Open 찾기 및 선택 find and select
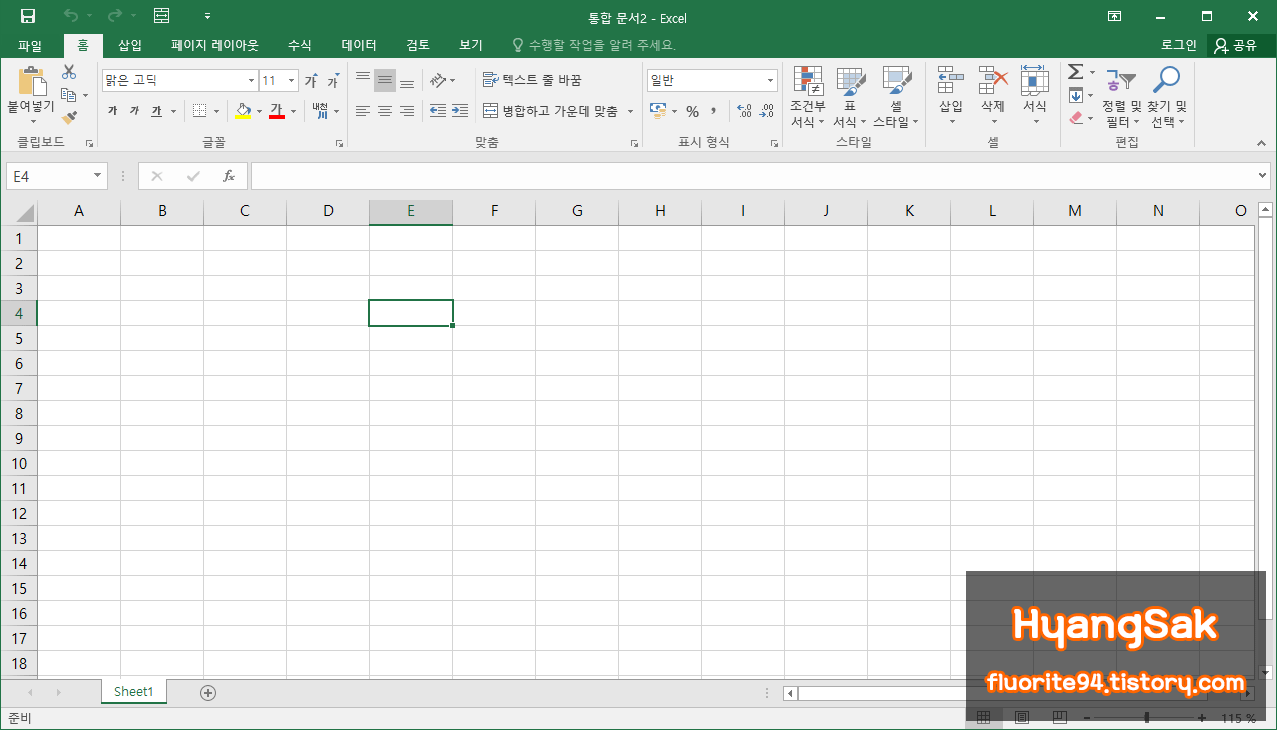Viewport: 1277px width, 730px height. [x=1167, y=97]
